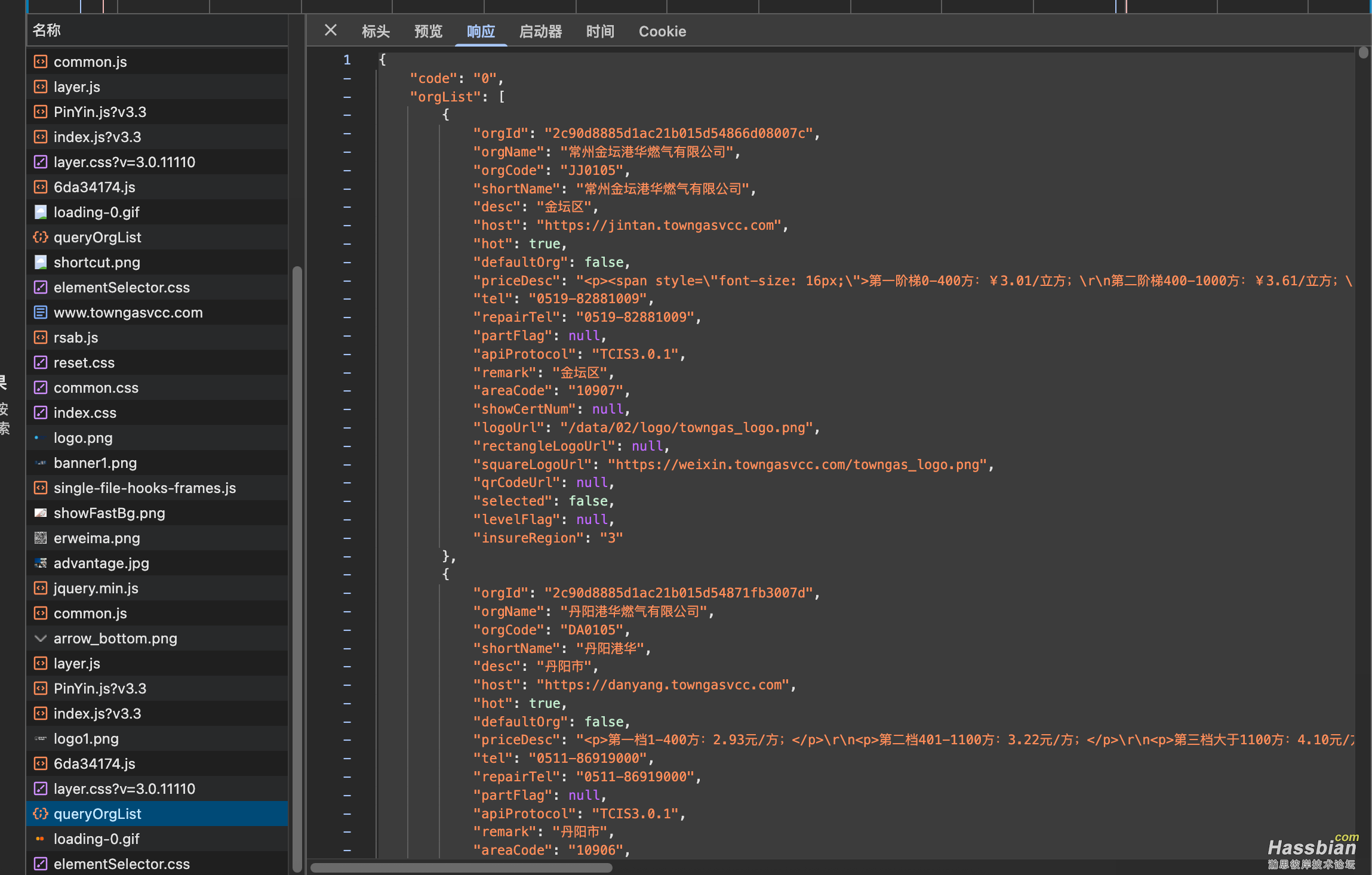Image resolution: width=1372 pixels, height=875 pixels.
Task: Click the "tel": "0511-86919000" value
Action: click(587, 759)
